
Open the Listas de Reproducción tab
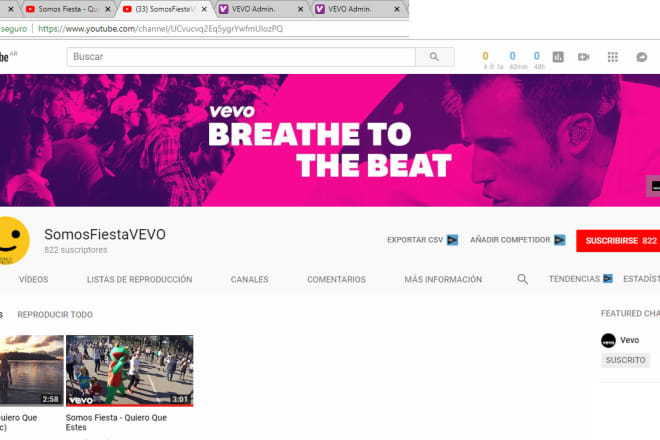[139, 279]
